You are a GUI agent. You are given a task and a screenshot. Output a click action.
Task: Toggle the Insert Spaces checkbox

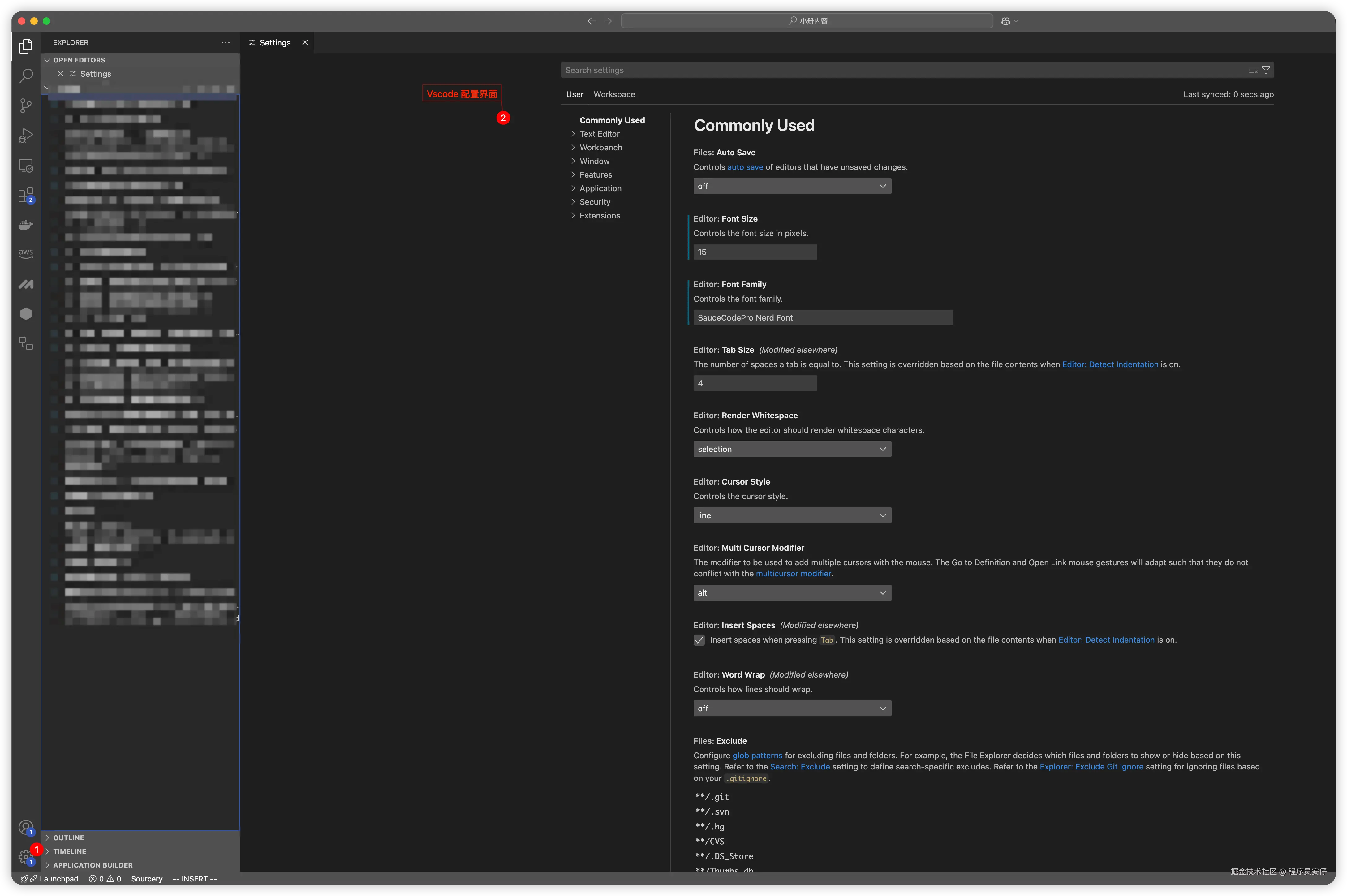(x=699, y=640)
